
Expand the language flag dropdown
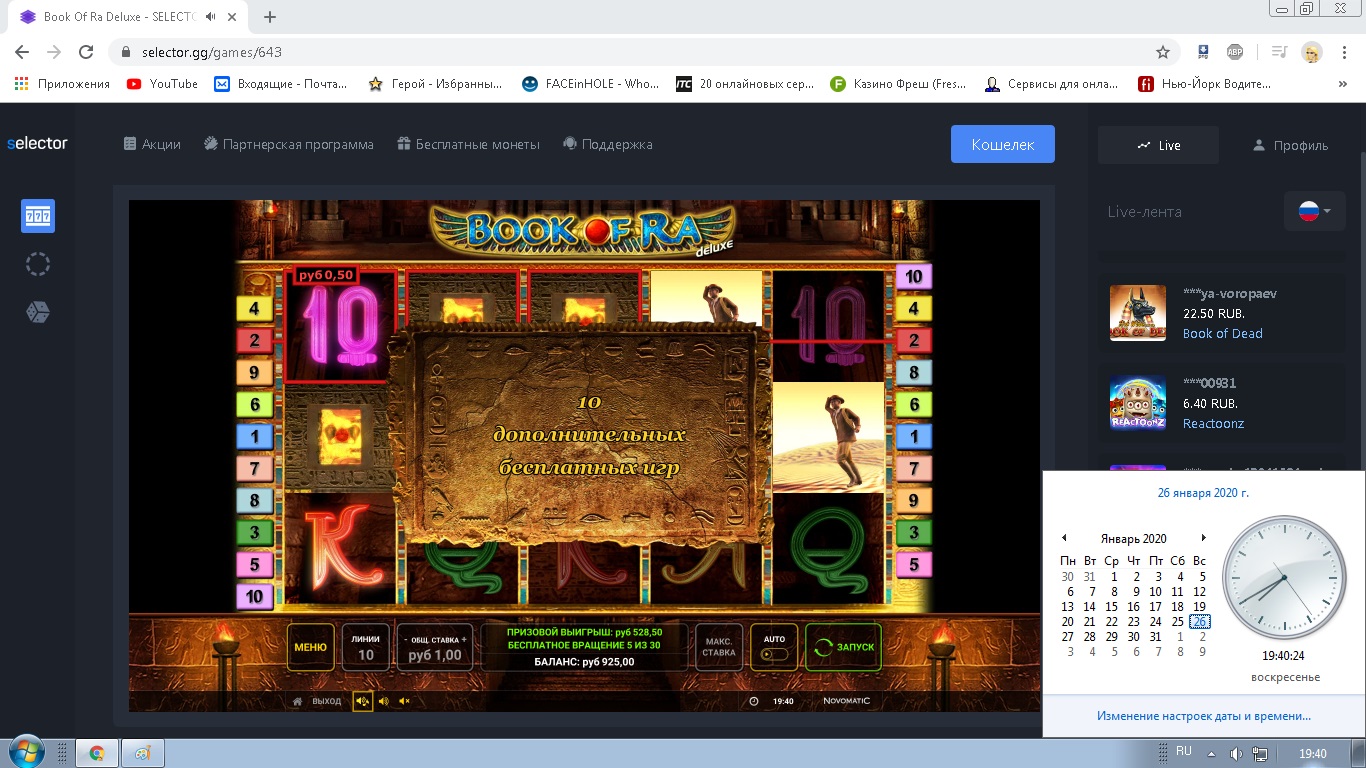pyautogui.click(x=1313, y=212)
